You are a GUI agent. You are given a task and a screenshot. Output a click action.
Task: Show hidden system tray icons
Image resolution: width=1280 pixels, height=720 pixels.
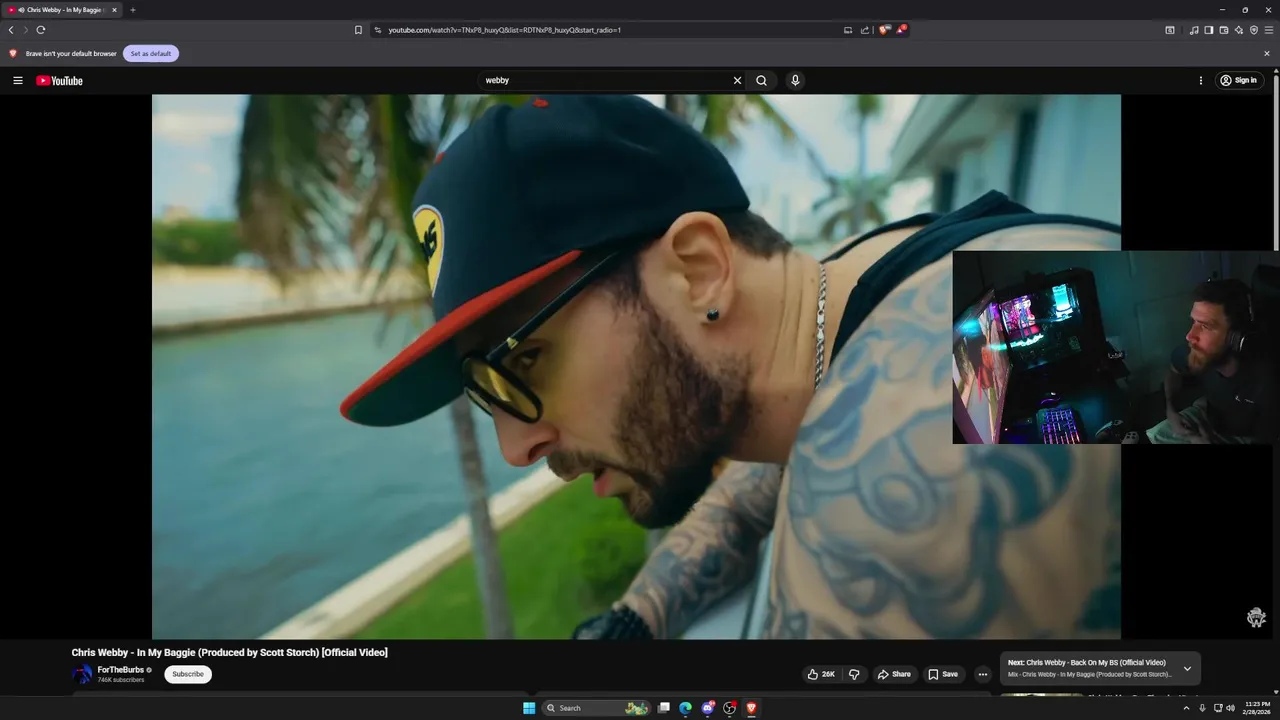pyautogui.click(x=1186, y=708)
